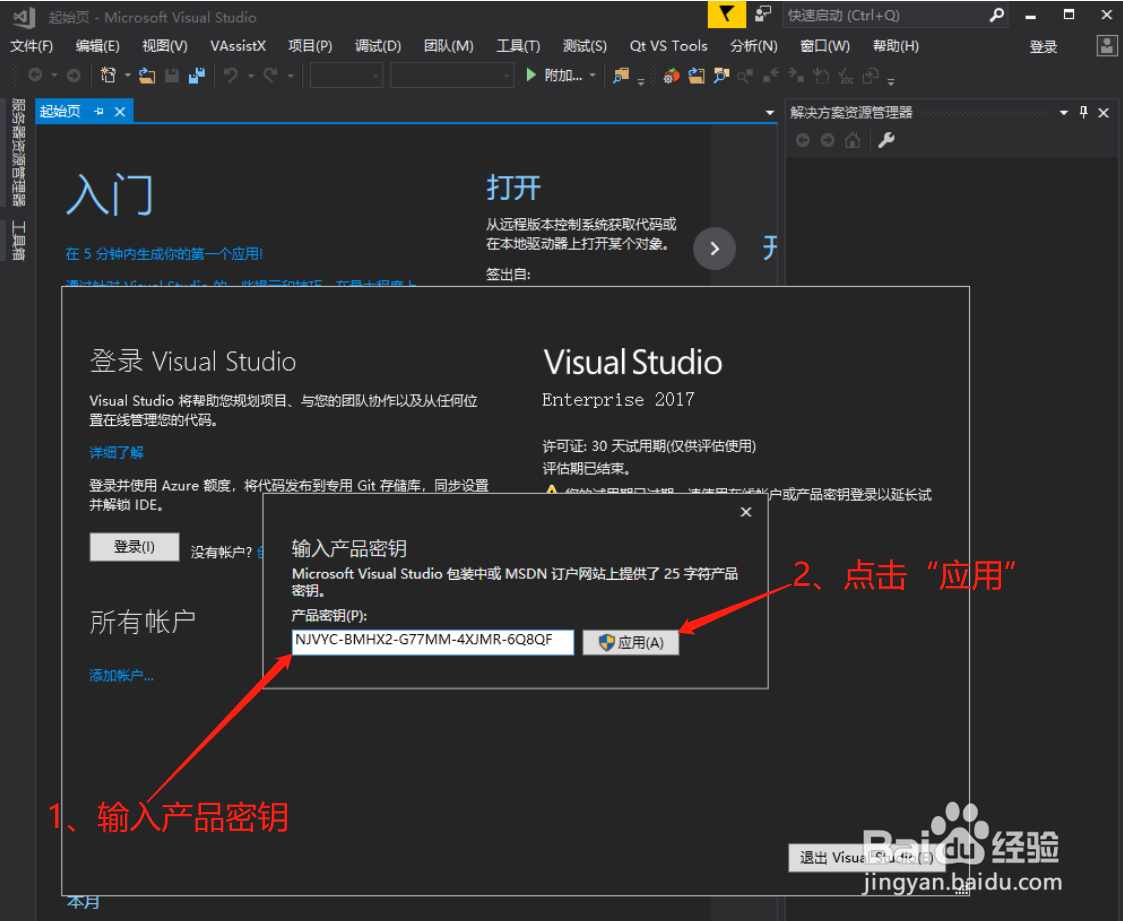Viewport: 1123px width, 921px height.
Task: Click the send feedback icon in title bar
Action: [763, 14]
